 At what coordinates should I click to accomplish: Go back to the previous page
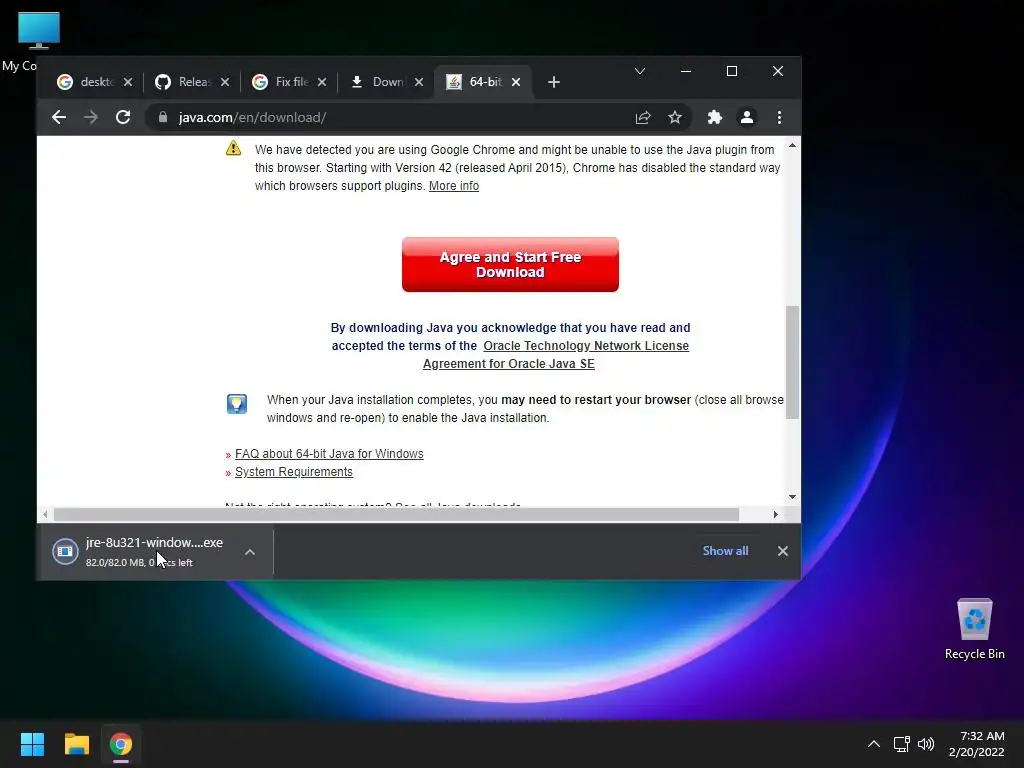point(59,118)
